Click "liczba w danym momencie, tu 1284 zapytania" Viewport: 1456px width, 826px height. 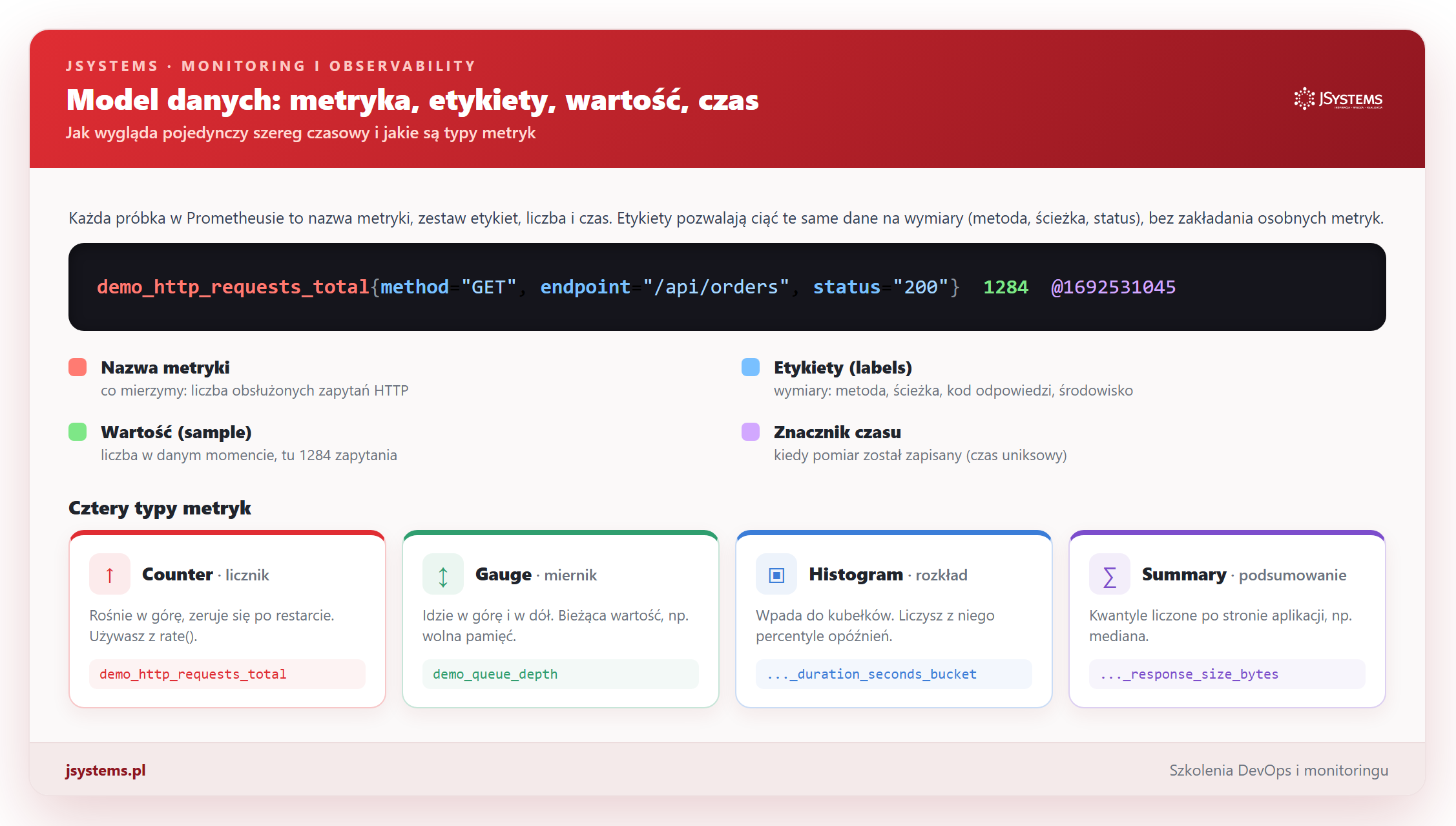pos(249,455)
